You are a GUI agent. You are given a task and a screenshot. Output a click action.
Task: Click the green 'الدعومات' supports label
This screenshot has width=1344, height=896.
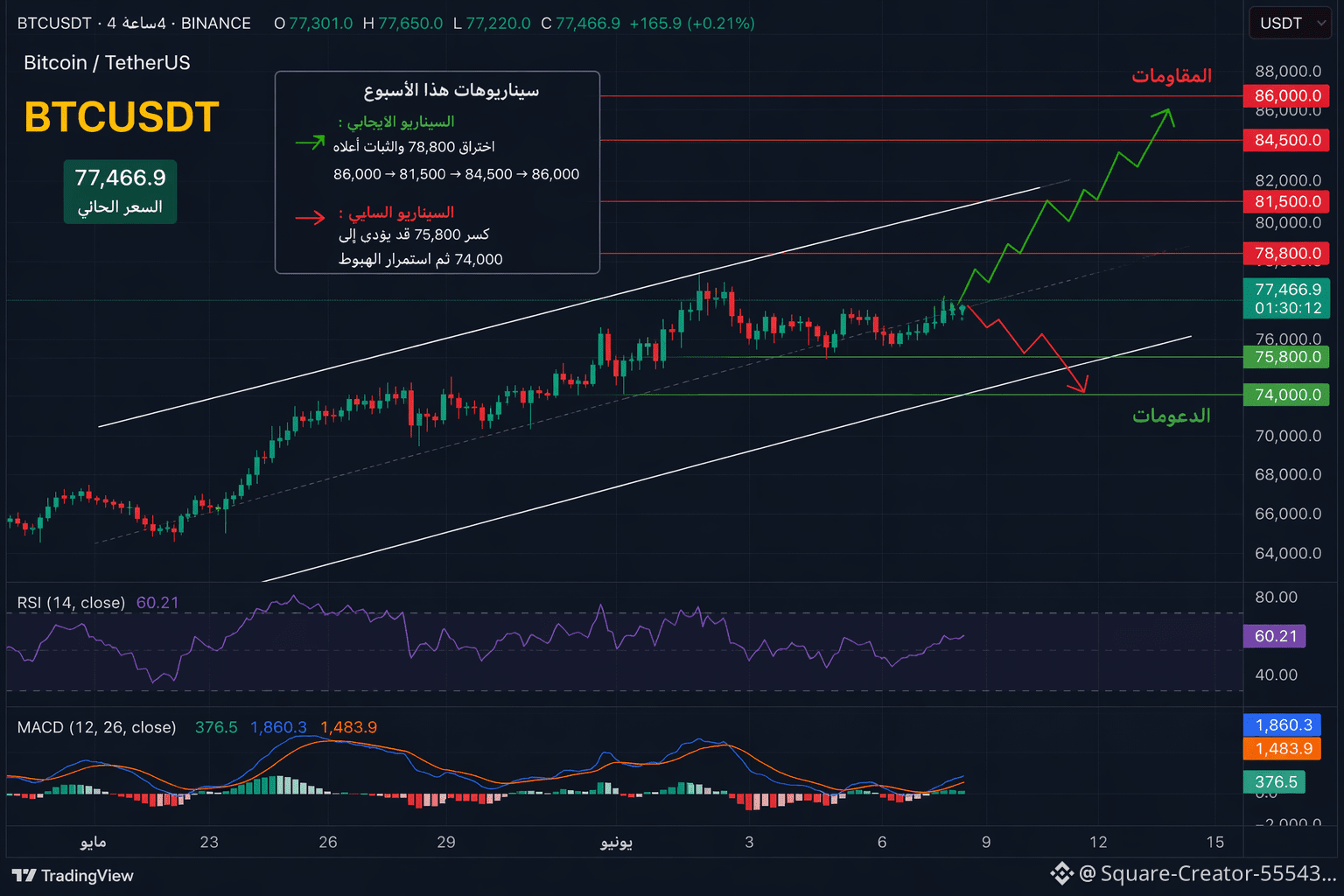click(x=1172, y=416)
